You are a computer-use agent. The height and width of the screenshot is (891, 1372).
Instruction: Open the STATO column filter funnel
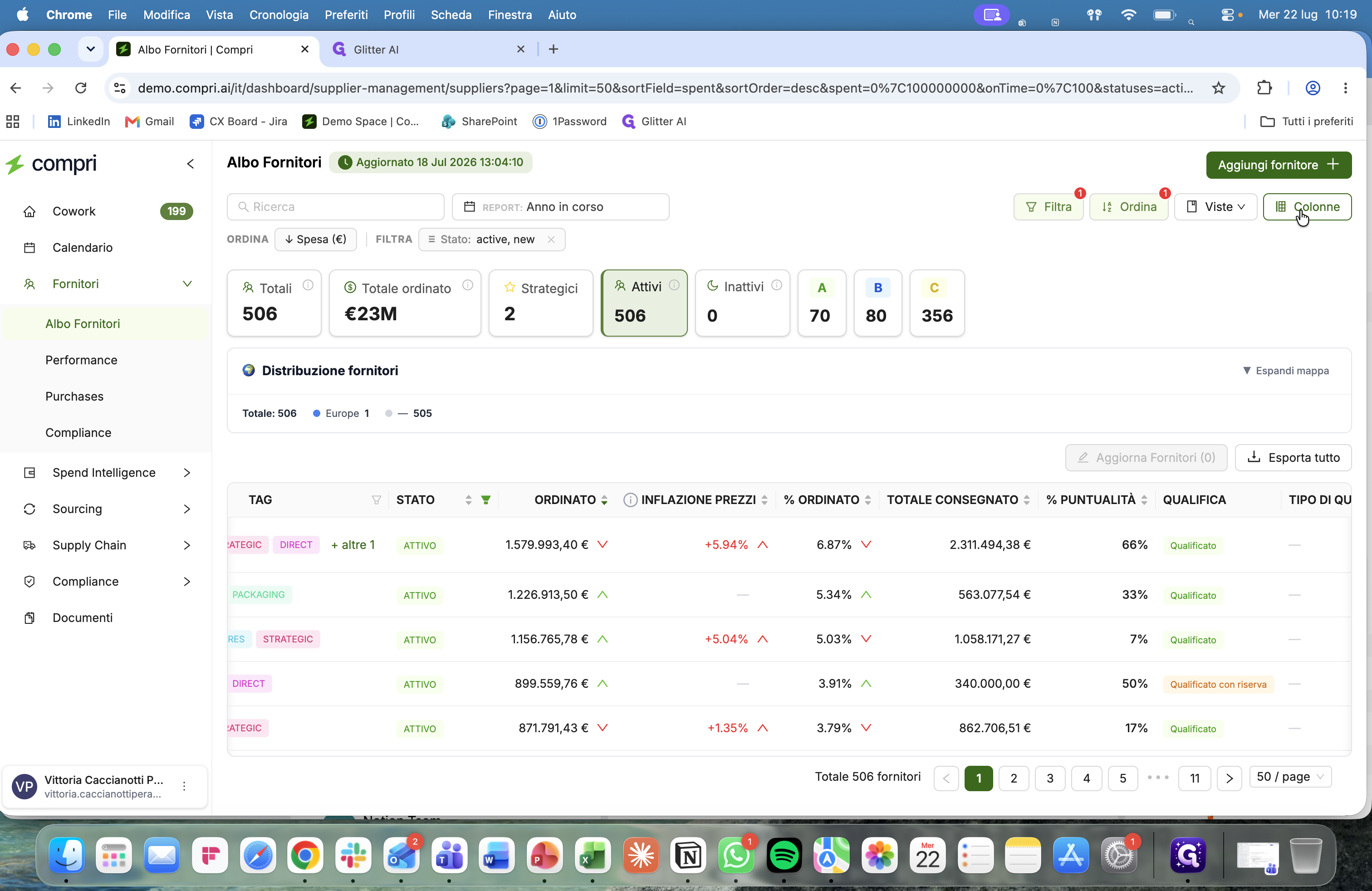[x=486, y=500]
